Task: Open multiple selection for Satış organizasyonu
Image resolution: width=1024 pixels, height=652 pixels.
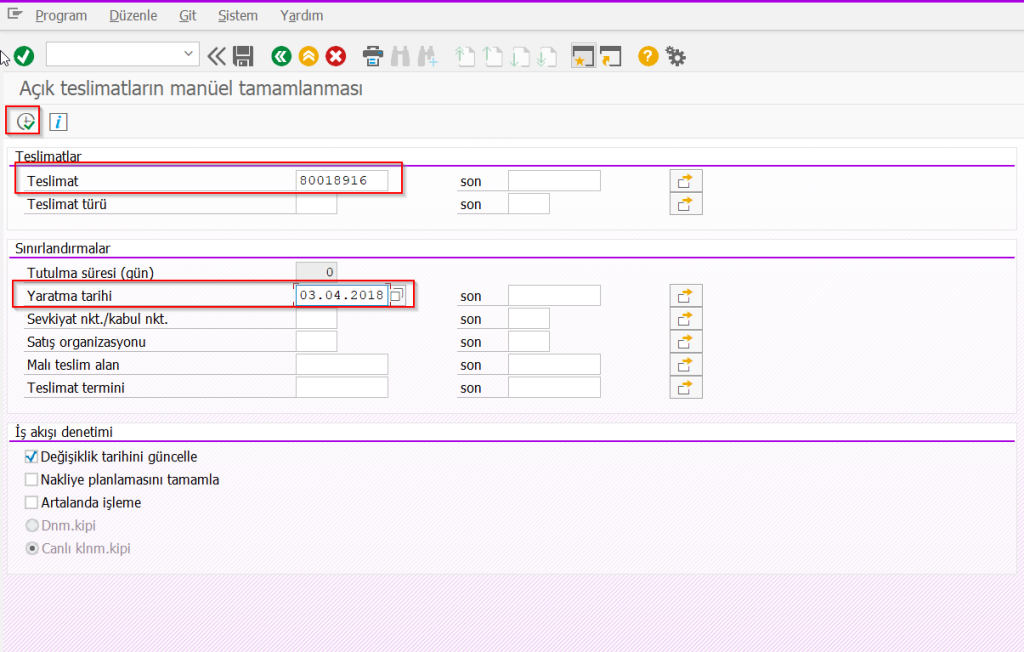Action: click(686, 342)
